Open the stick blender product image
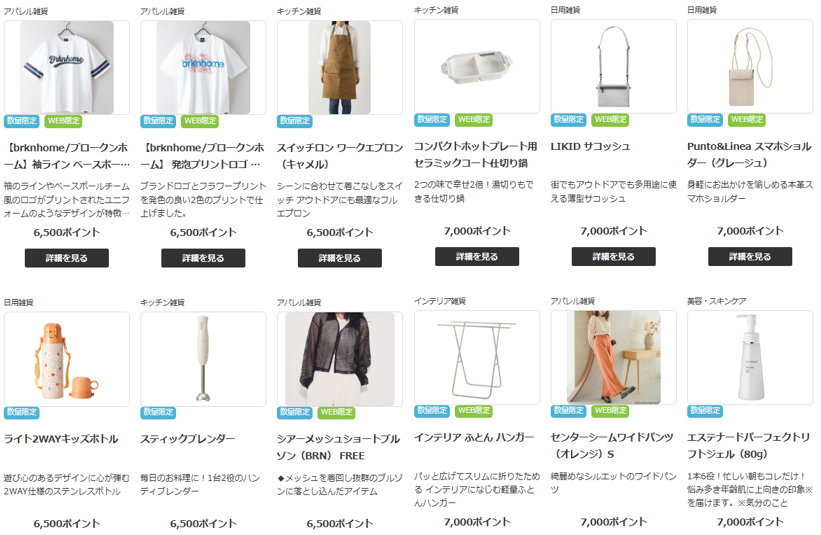This screenshot has width=821, height=535. [203, 359]
